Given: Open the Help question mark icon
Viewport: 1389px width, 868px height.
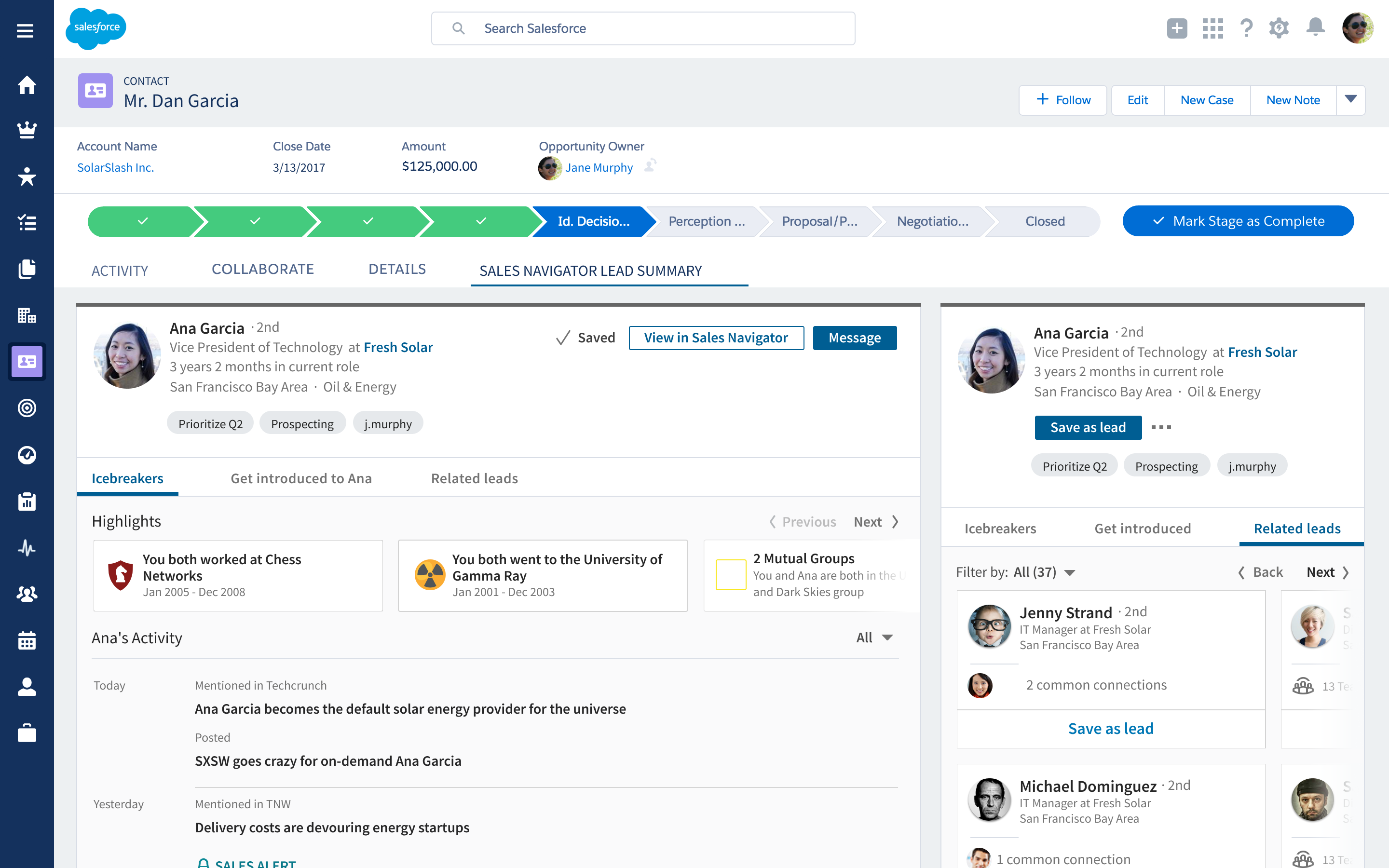Looking at the screenshot, I should [x=1246, y=28].
